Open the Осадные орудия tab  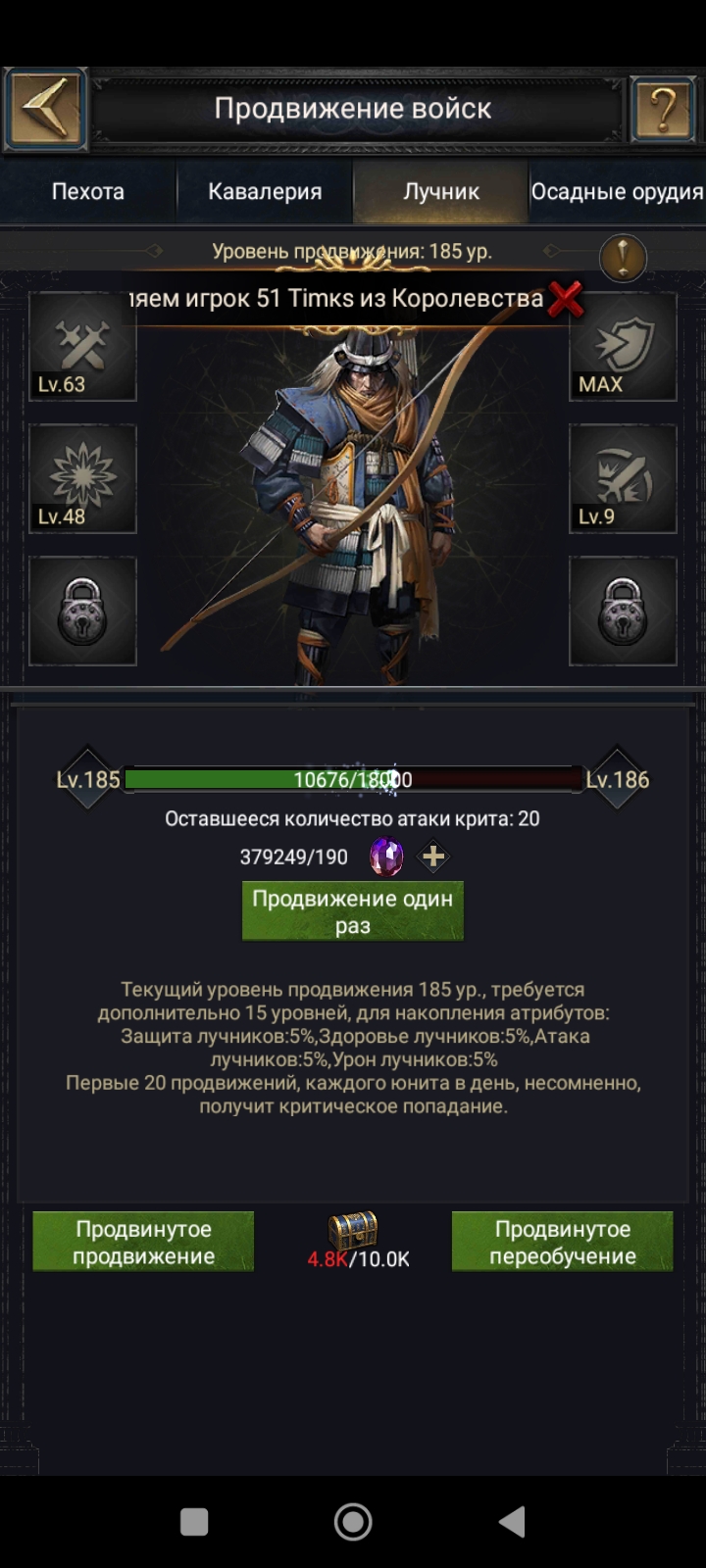point(617,191)
